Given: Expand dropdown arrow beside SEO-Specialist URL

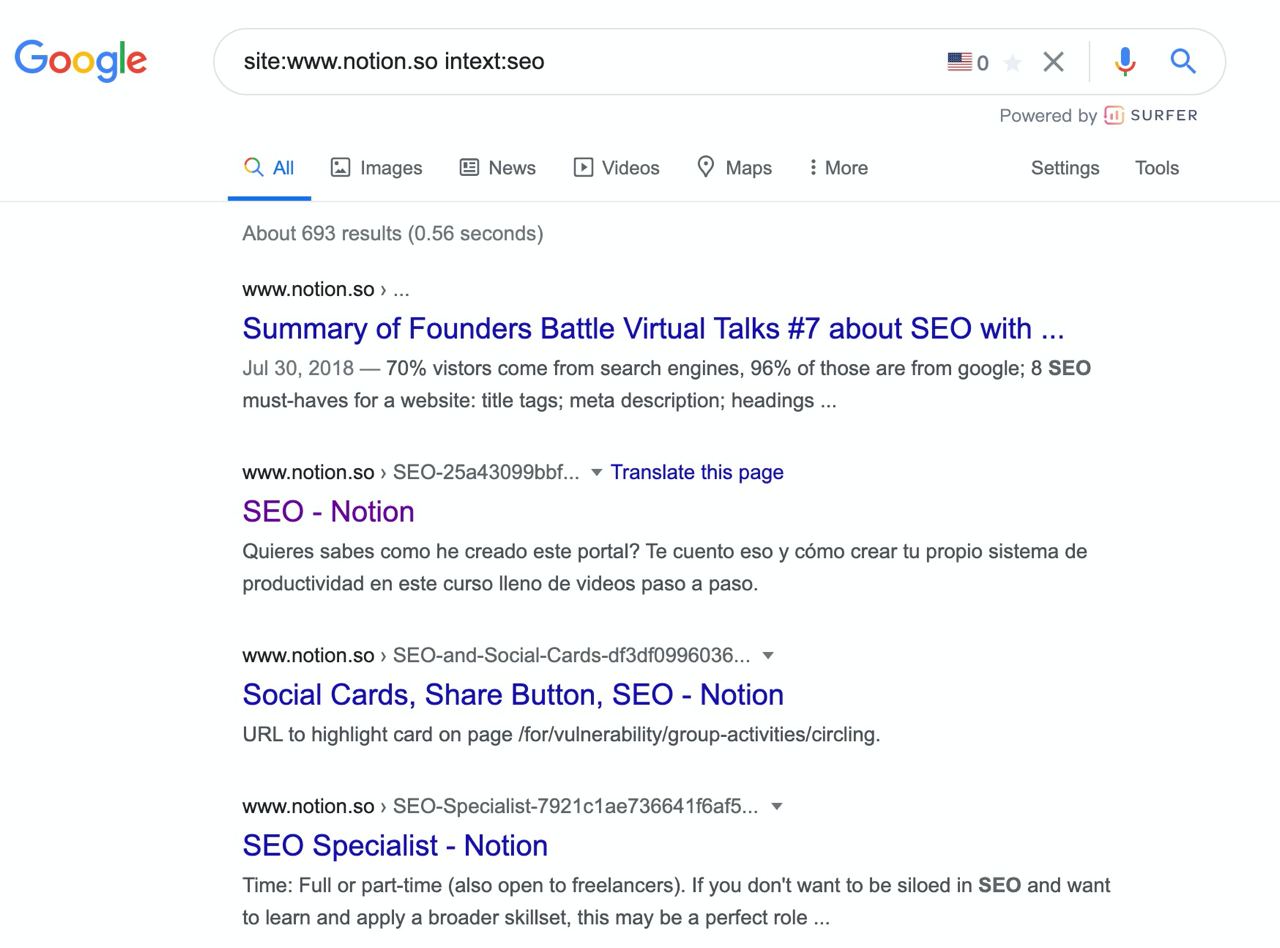Looking at the screenshot, I should click(776, 807).
